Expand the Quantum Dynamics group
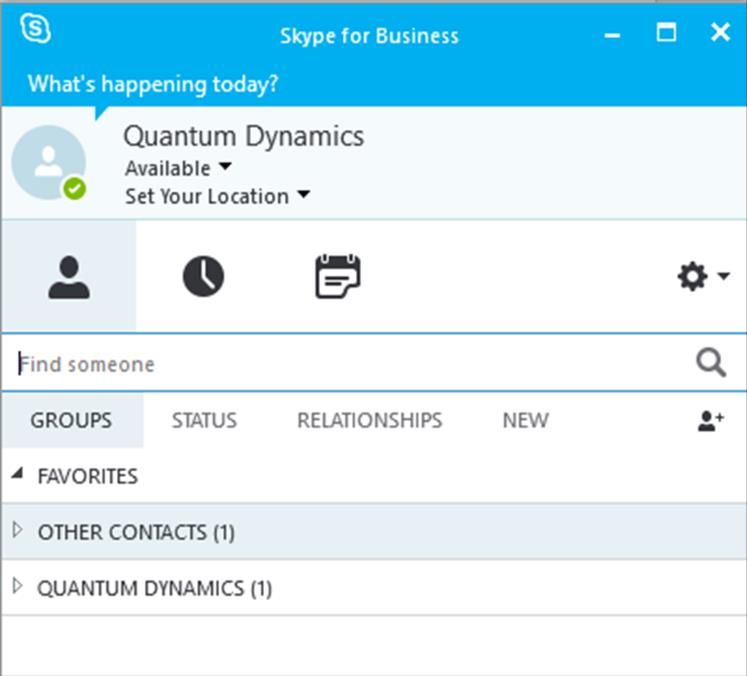 coord(18,586)
